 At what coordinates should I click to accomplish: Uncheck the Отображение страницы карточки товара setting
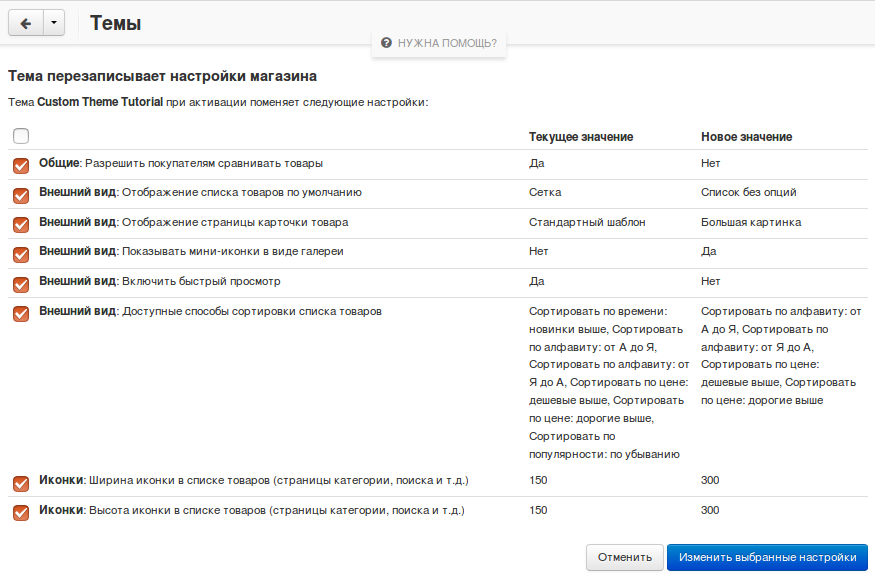[x=20, y=222]
